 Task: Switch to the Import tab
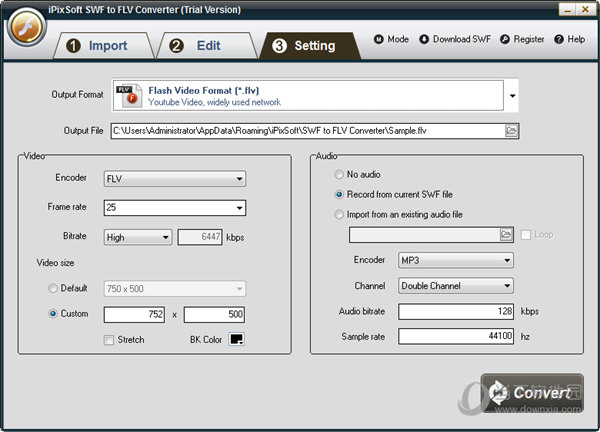tap(103, 46)
